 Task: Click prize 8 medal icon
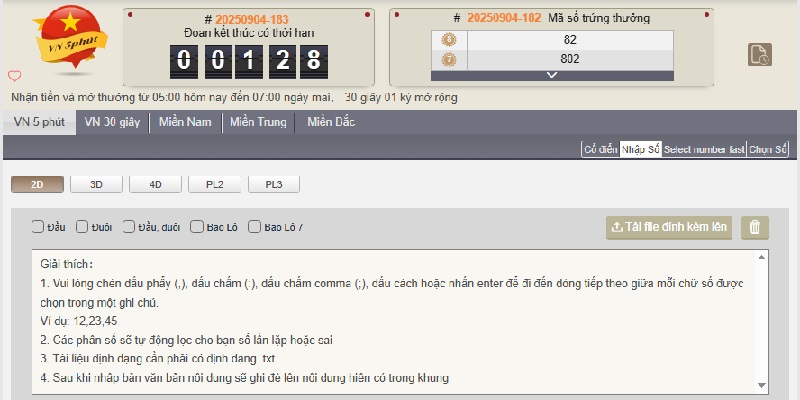click(449, 40)
